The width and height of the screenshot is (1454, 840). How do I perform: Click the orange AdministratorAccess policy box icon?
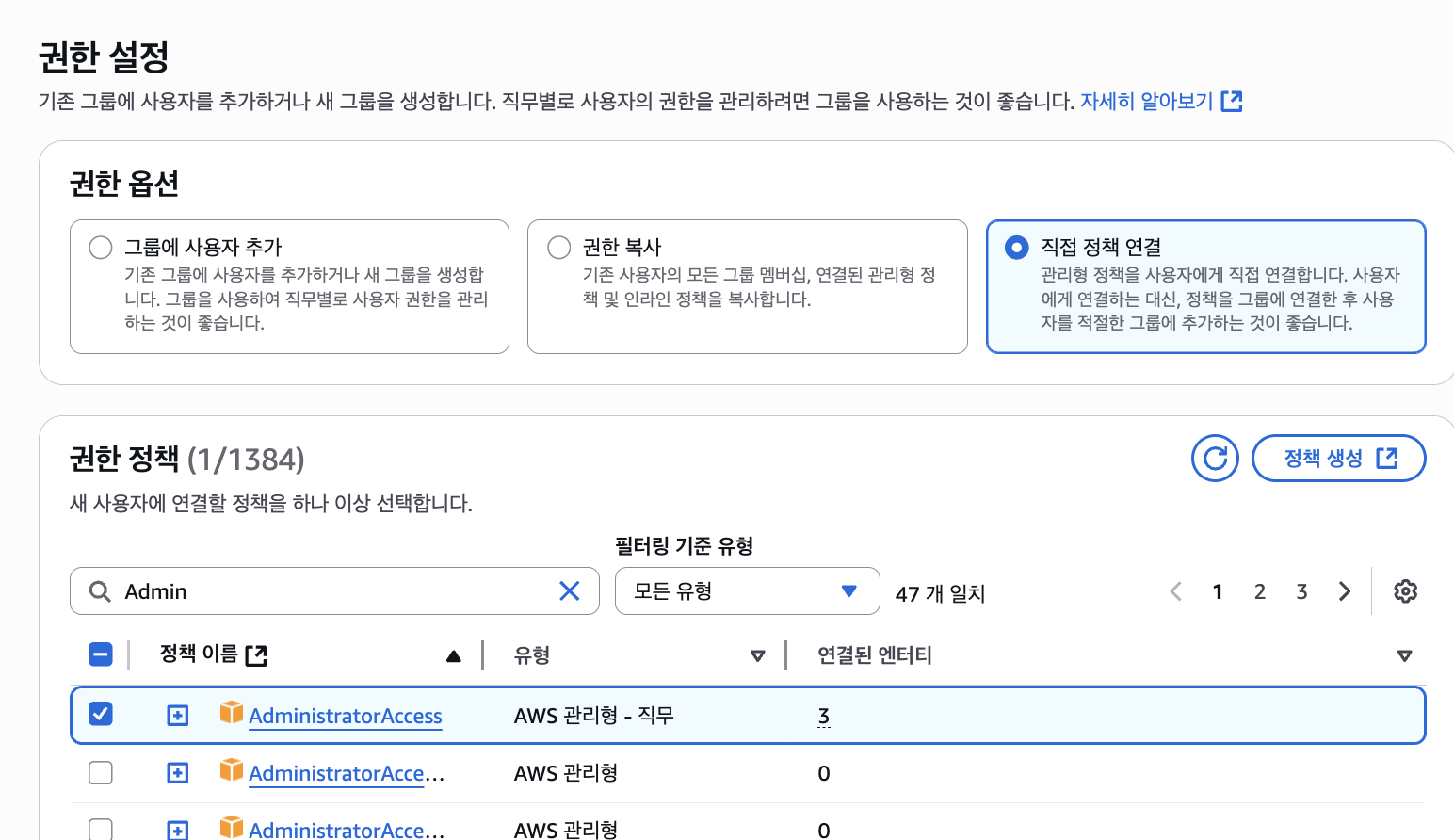232,713
